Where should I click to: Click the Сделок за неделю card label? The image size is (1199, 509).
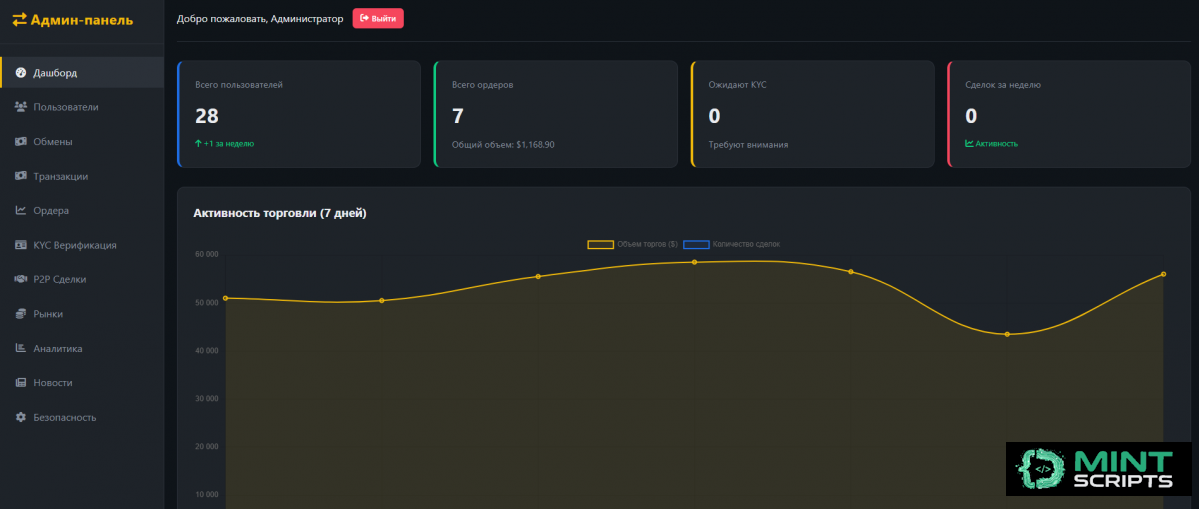coord(1002,85)
